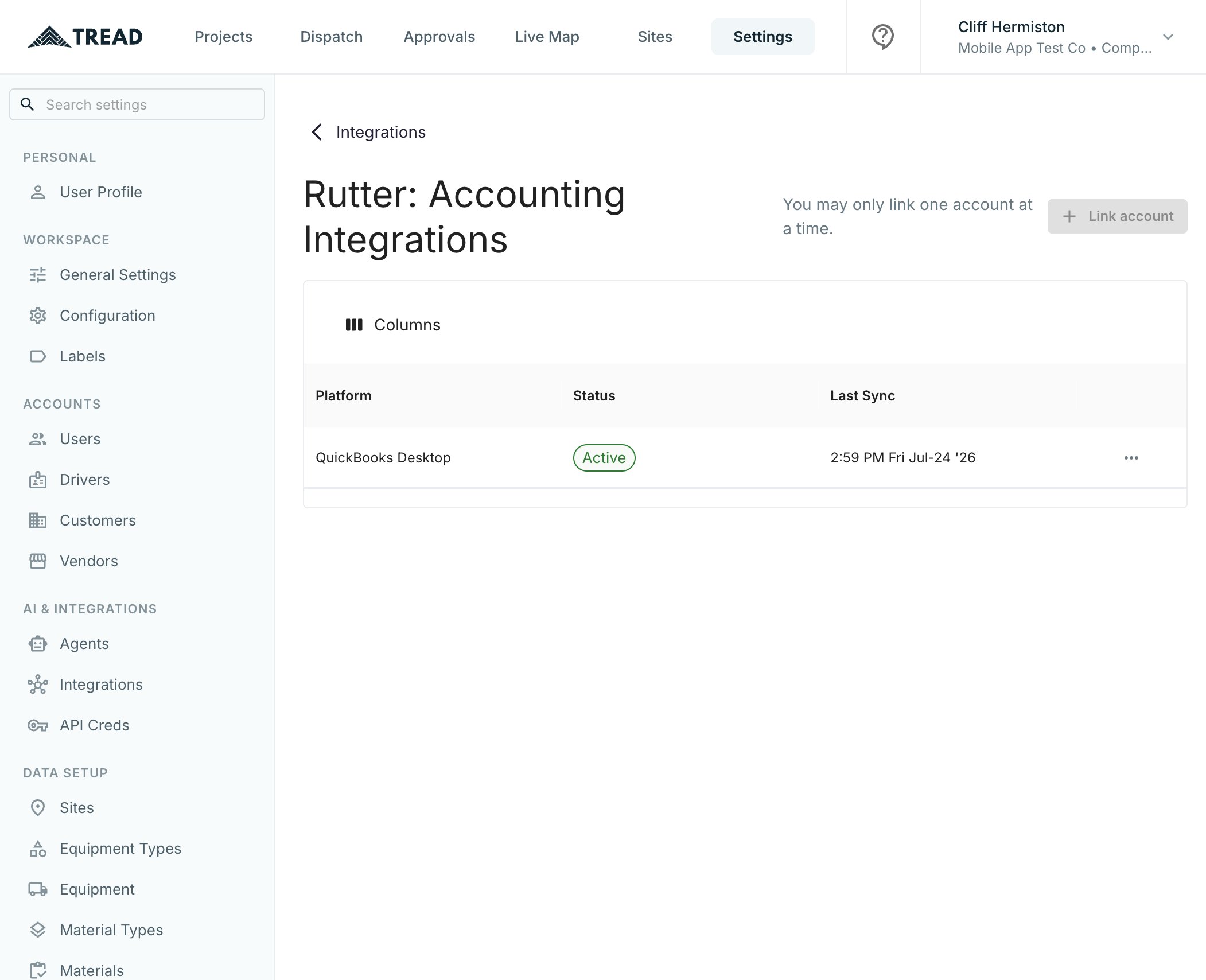This screenshot has height=980, width=1206.
Task: Click the Users people icon
Action: point(38,439)
